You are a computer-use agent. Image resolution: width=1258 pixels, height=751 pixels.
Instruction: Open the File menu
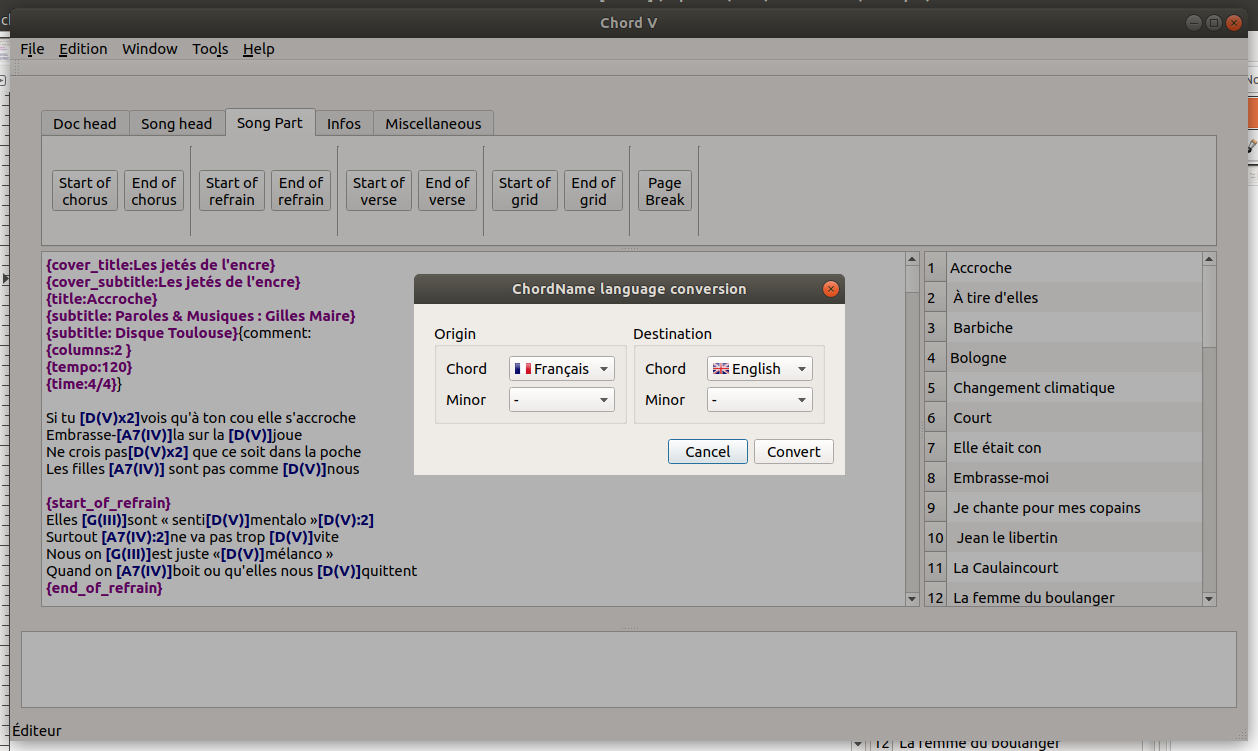pos(32,49)
